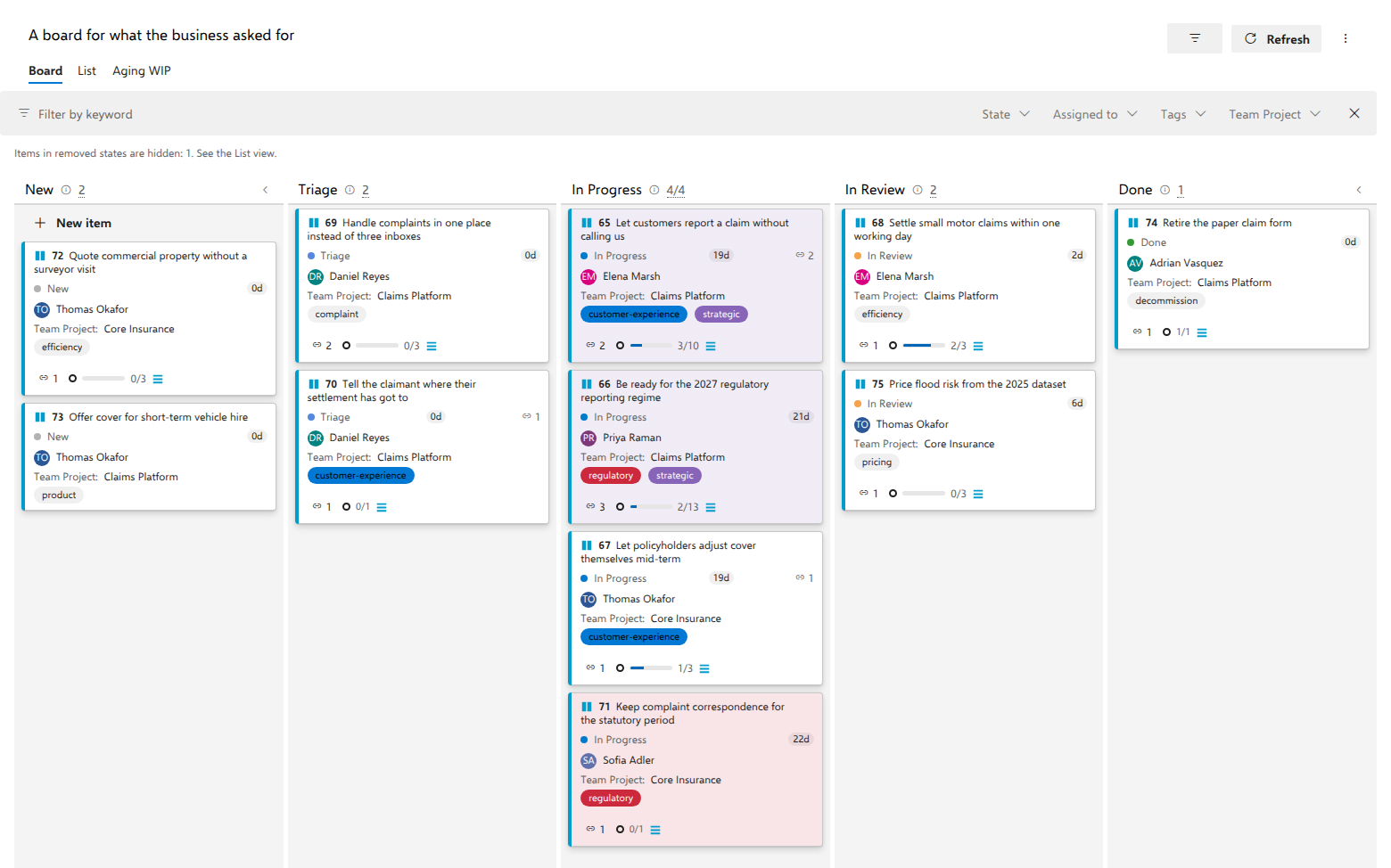Screen dimensions: 1391x868
Task: Click the Refresh button
Action: pyautogui.click(x=1276, y=38)
